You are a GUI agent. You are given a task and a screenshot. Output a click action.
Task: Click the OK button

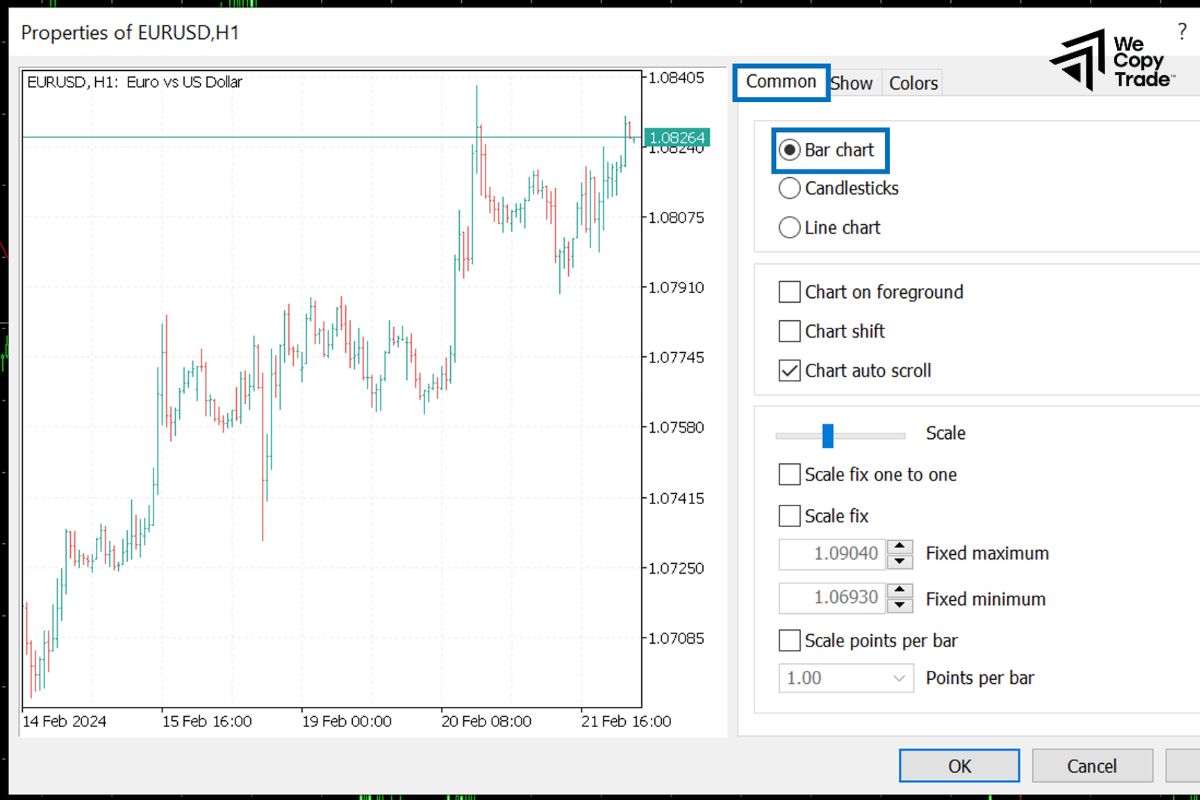click(x=959, y=765)
